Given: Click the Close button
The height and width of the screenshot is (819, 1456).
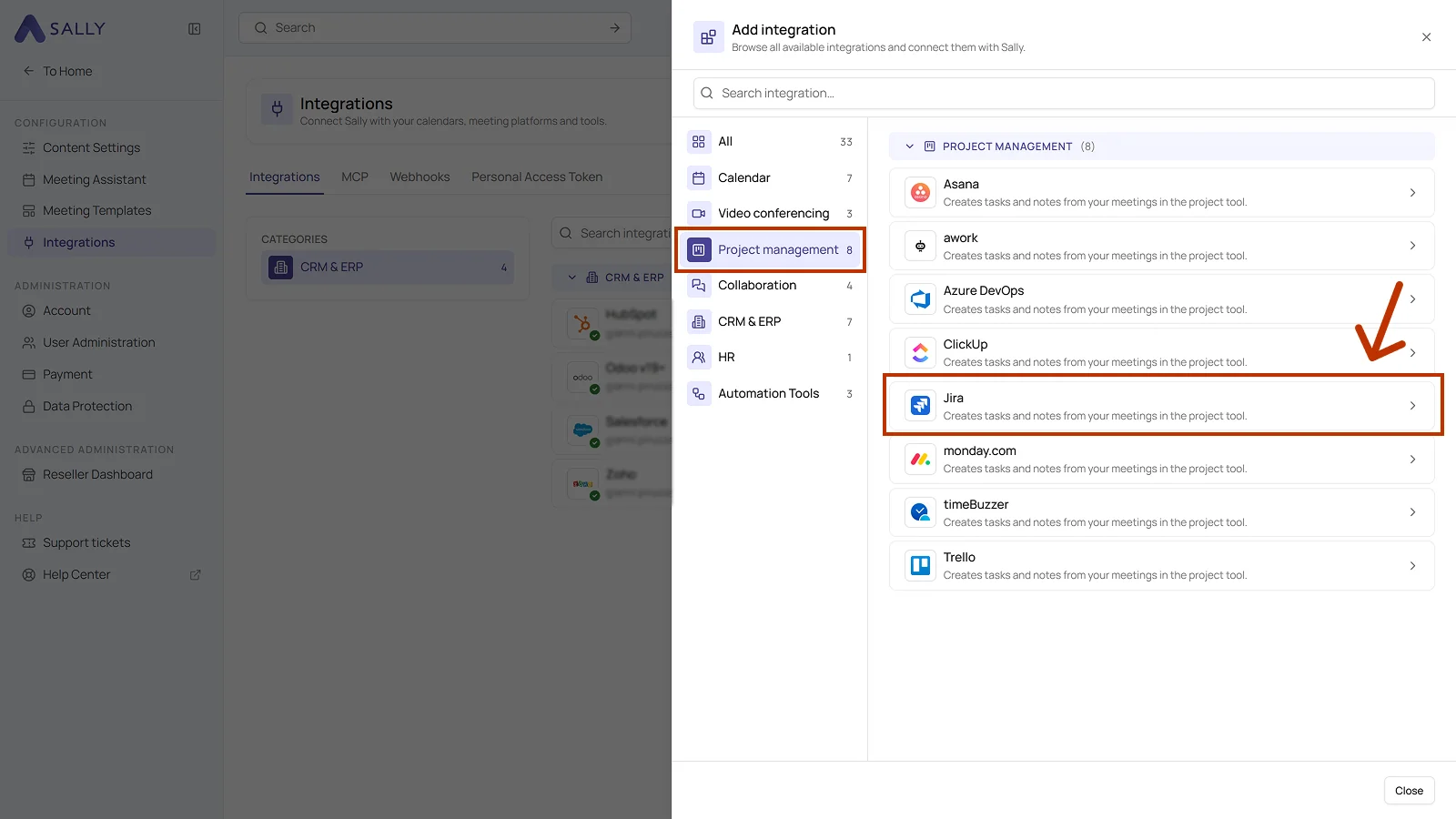Looking at the screenshot, I should 1409,791.
